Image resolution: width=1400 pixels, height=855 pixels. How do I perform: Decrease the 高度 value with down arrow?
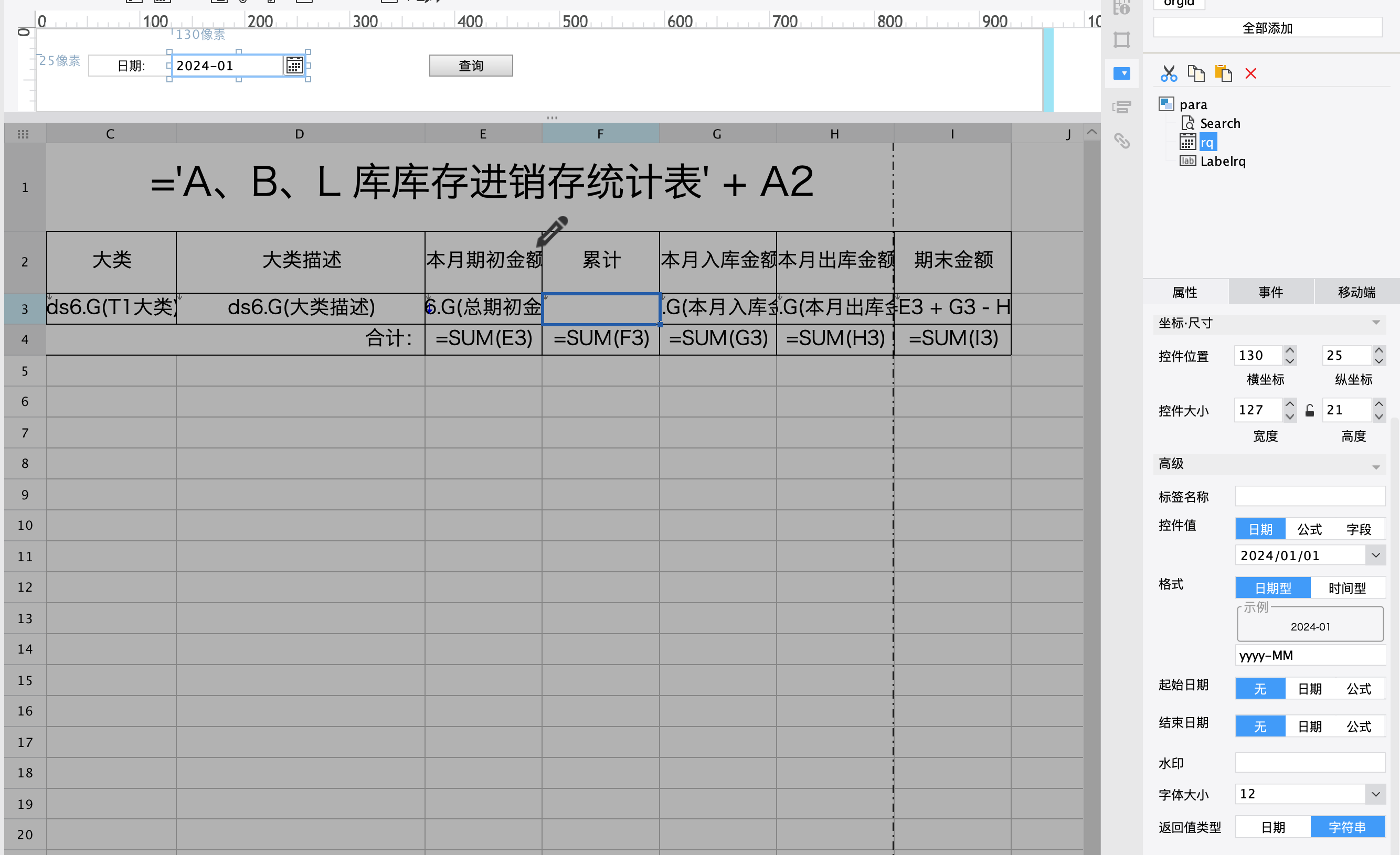tap(1379, 415)
